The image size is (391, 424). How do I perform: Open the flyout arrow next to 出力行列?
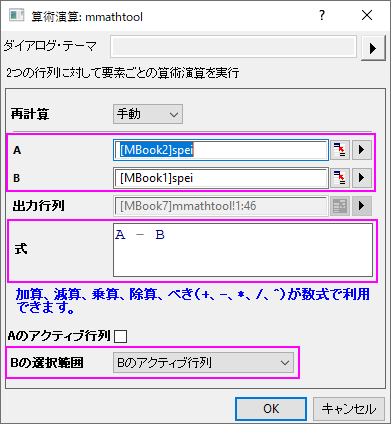pyautogui.click(x=362, y=206)
